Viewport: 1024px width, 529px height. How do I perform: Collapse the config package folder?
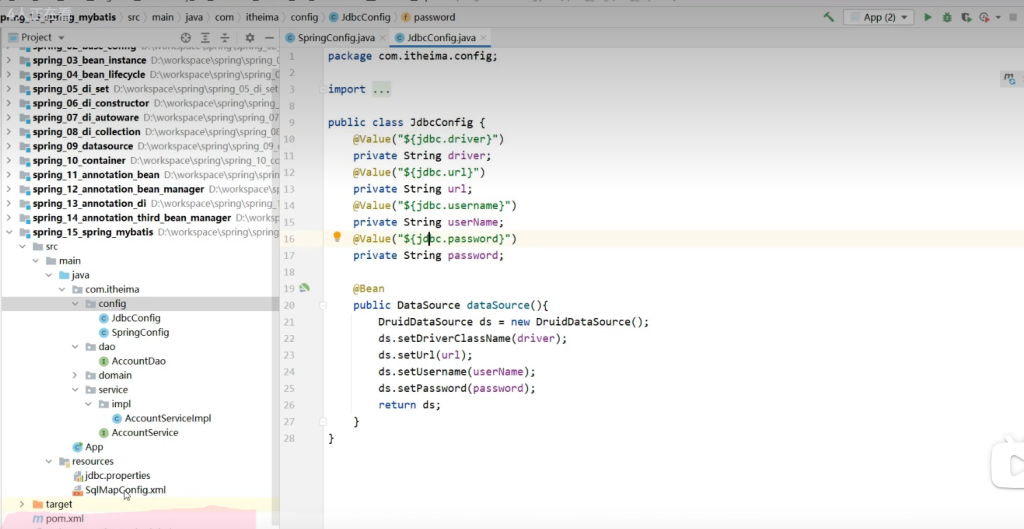click(75, 304)
